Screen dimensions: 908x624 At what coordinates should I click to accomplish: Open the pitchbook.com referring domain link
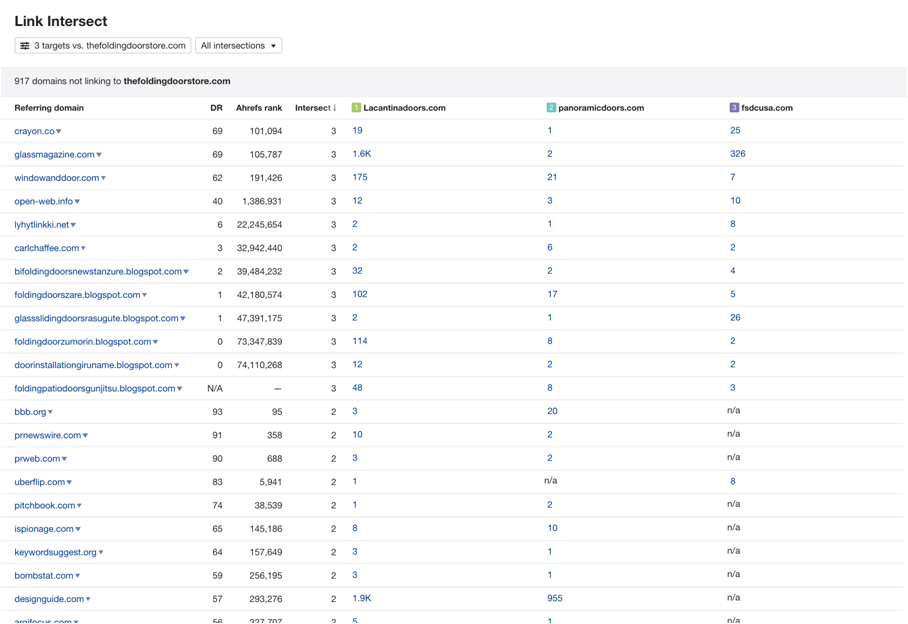tap(45, 505)
